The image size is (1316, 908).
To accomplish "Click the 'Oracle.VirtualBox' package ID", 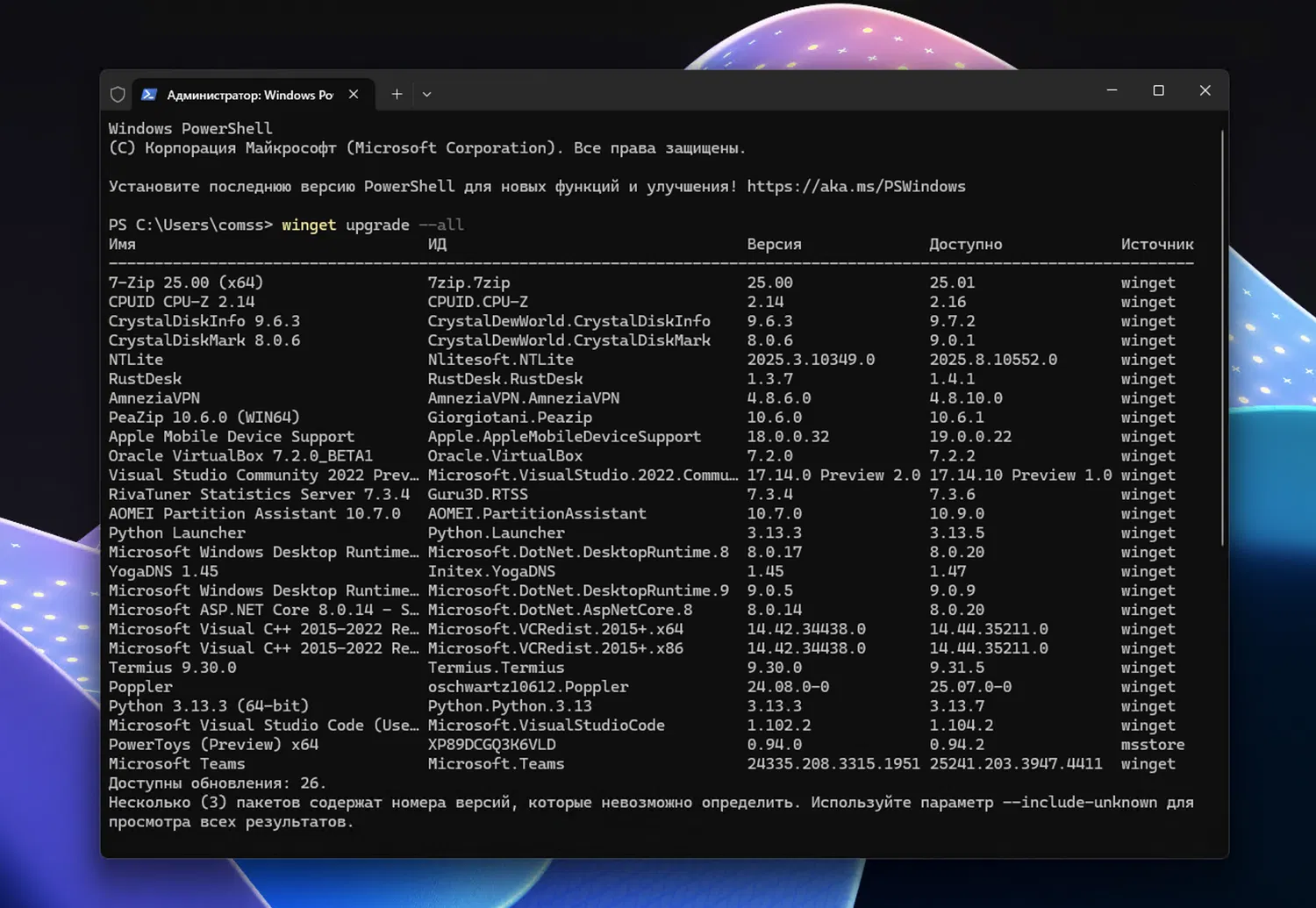I will 504,455.
